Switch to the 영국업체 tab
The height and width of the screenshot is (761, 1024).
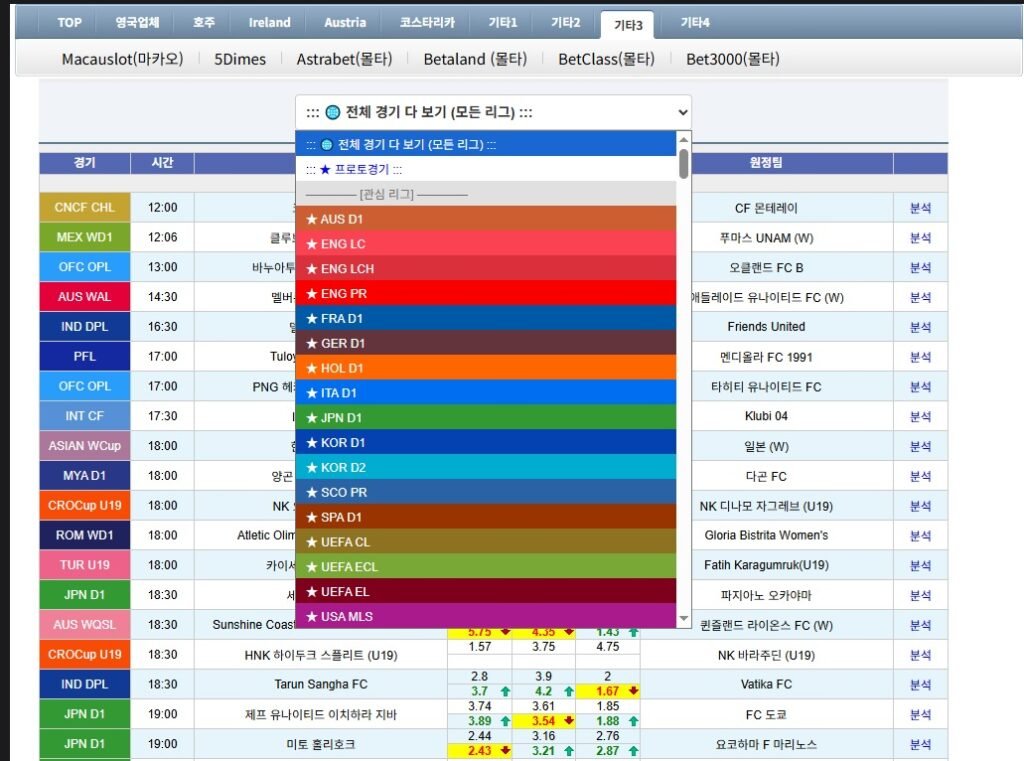tap(137, 22)
